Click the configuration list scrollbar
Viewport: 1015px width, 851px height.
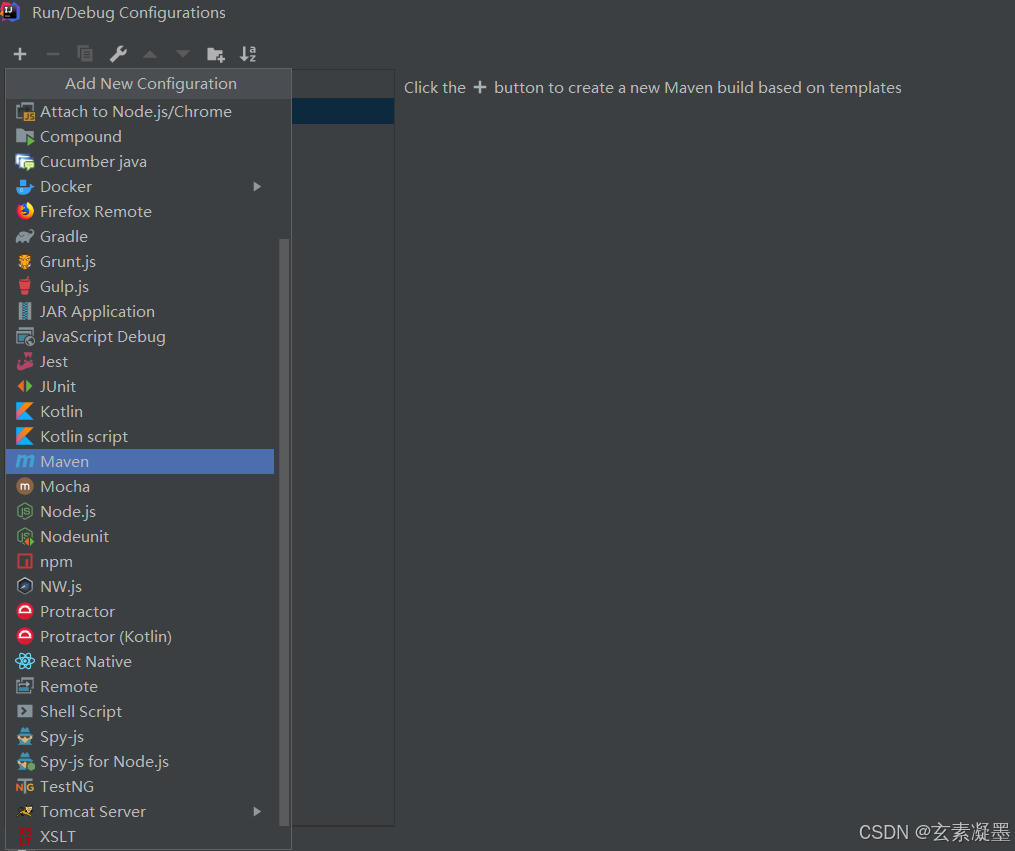pos(284,532)
